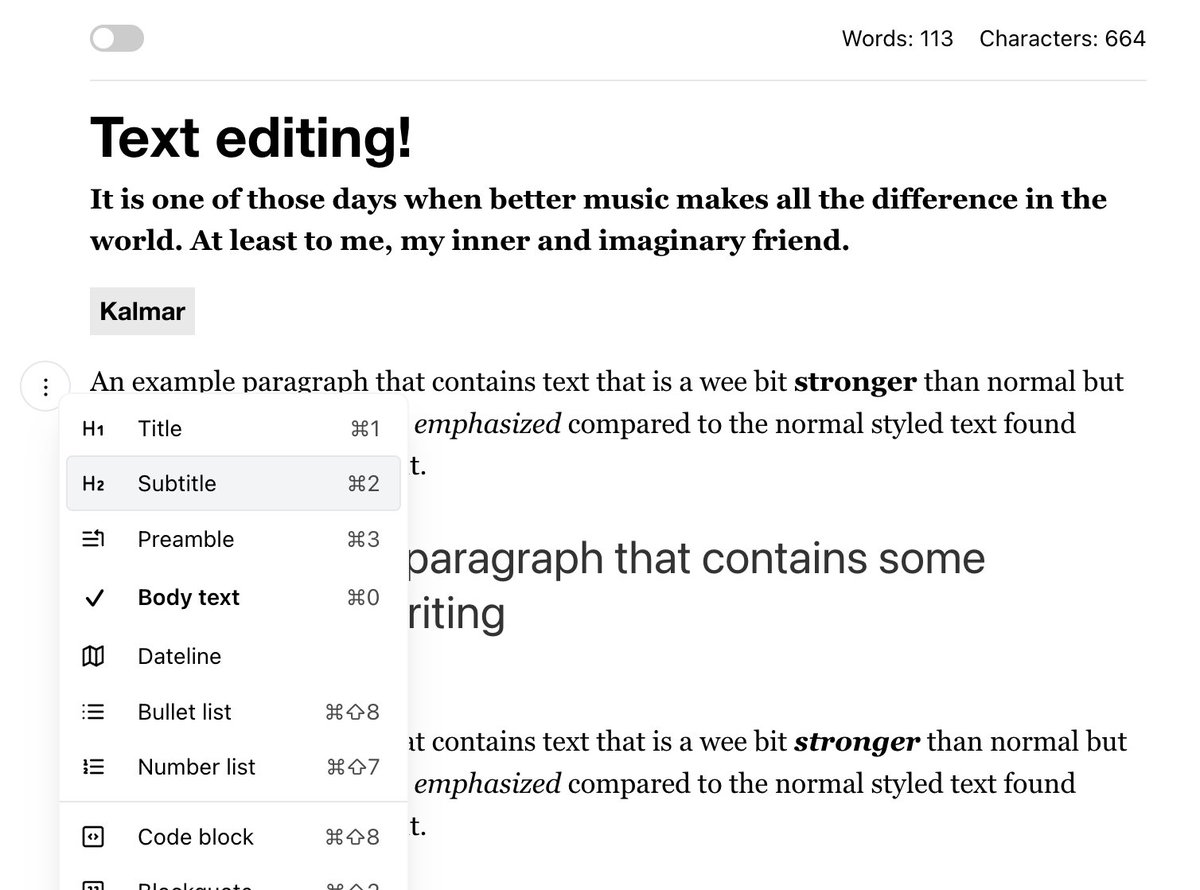Pick Preamble in the menu
This screenshot has height=890, width=1200.
point(233,540)
